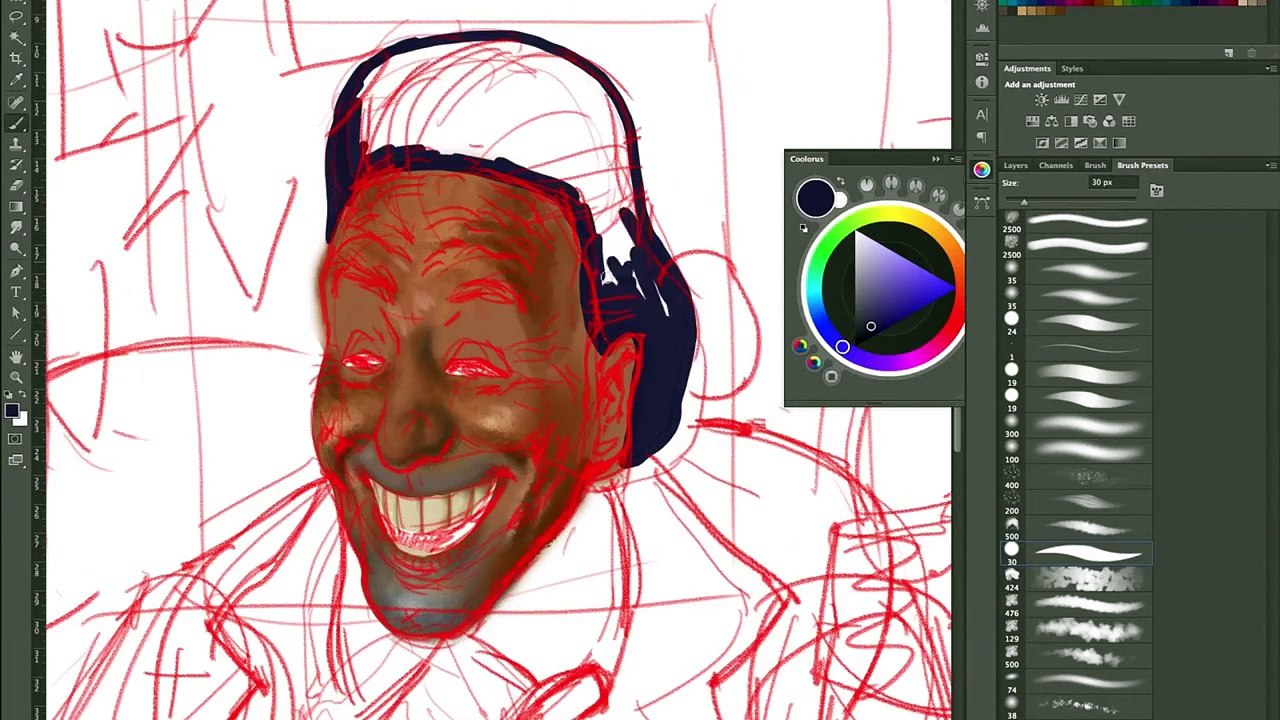
Task: Switch to the Channels tab
Action: [1056, 165]
